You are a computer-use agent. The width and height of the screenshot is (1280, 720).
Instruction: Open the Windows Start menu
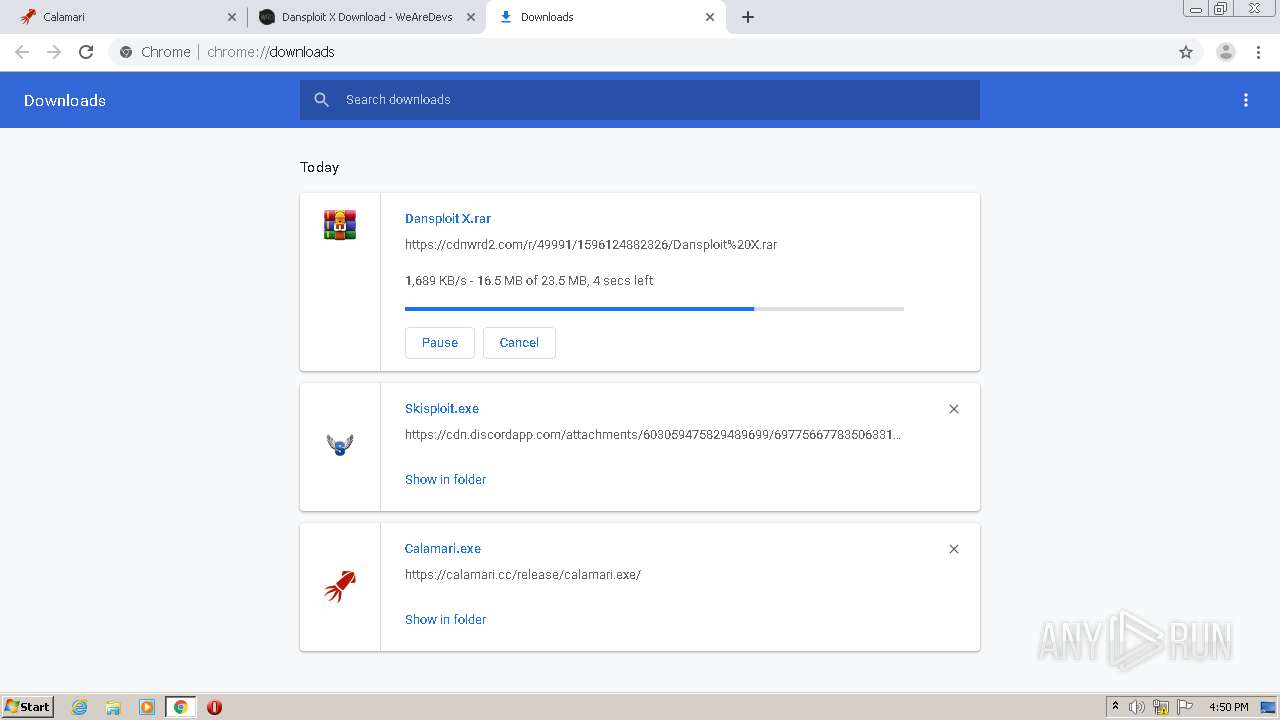tap(28, 707)
